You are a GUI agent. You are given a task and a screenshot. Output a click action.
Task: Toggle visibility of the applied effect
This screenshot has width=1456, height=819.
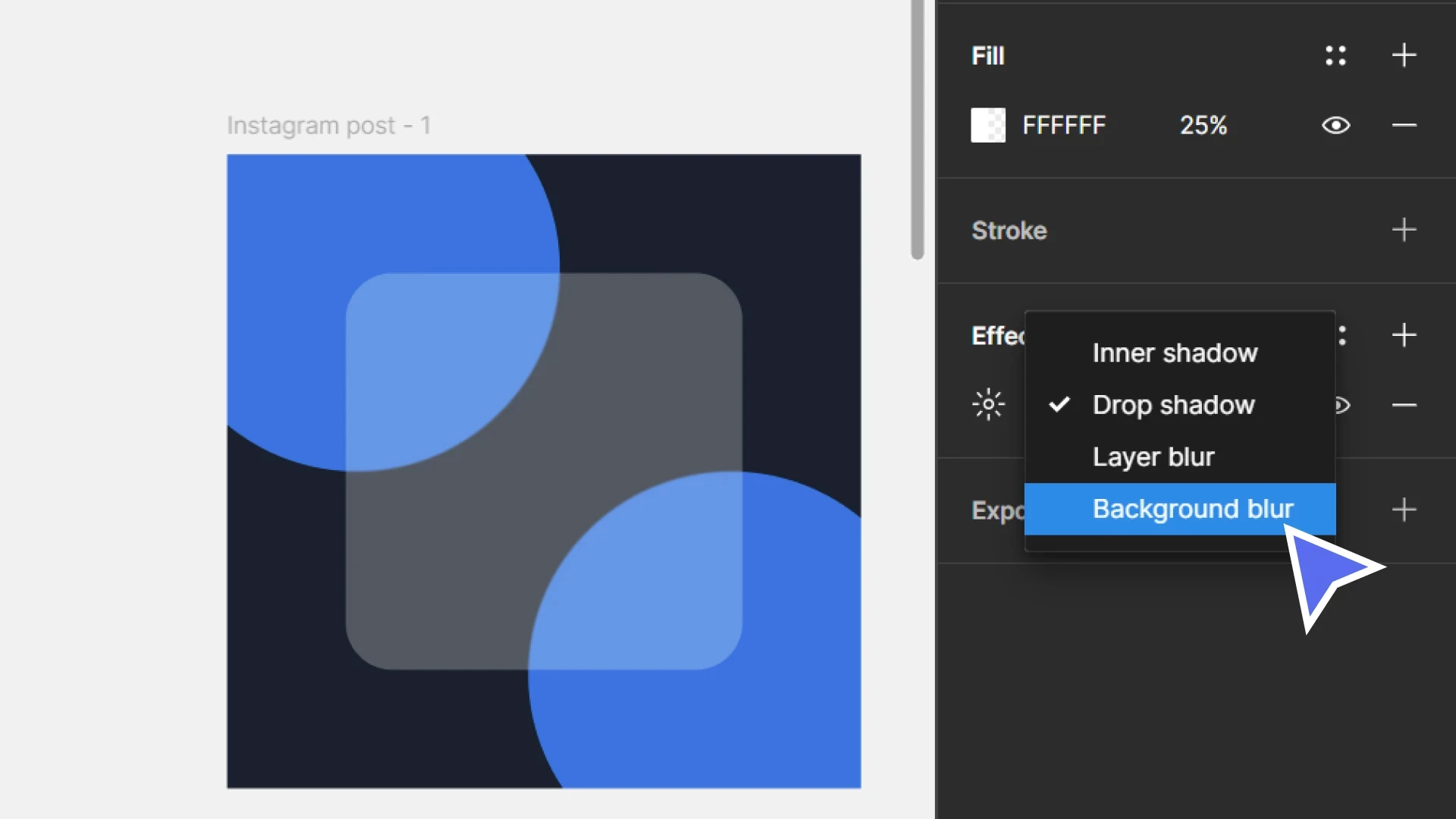[x=1341, y=404]
